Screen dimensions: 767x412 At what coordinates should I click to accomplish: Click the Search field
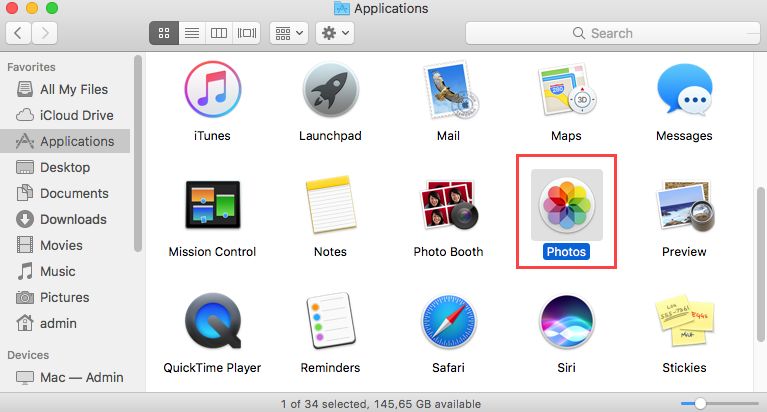[x=612, y=33]
